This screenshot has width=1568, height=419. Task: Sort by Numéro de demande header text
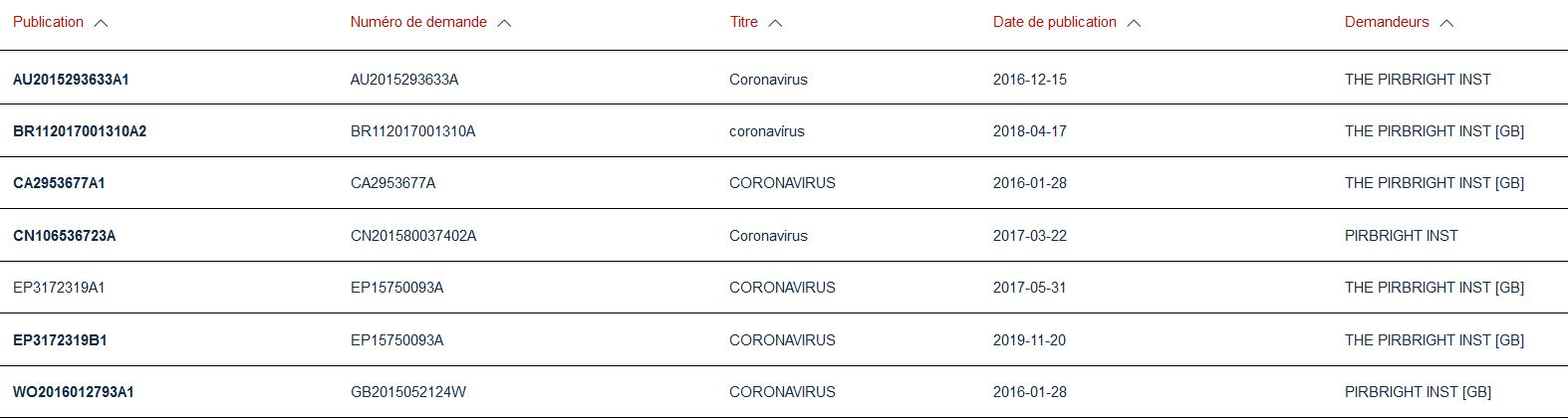coord(418,22)
